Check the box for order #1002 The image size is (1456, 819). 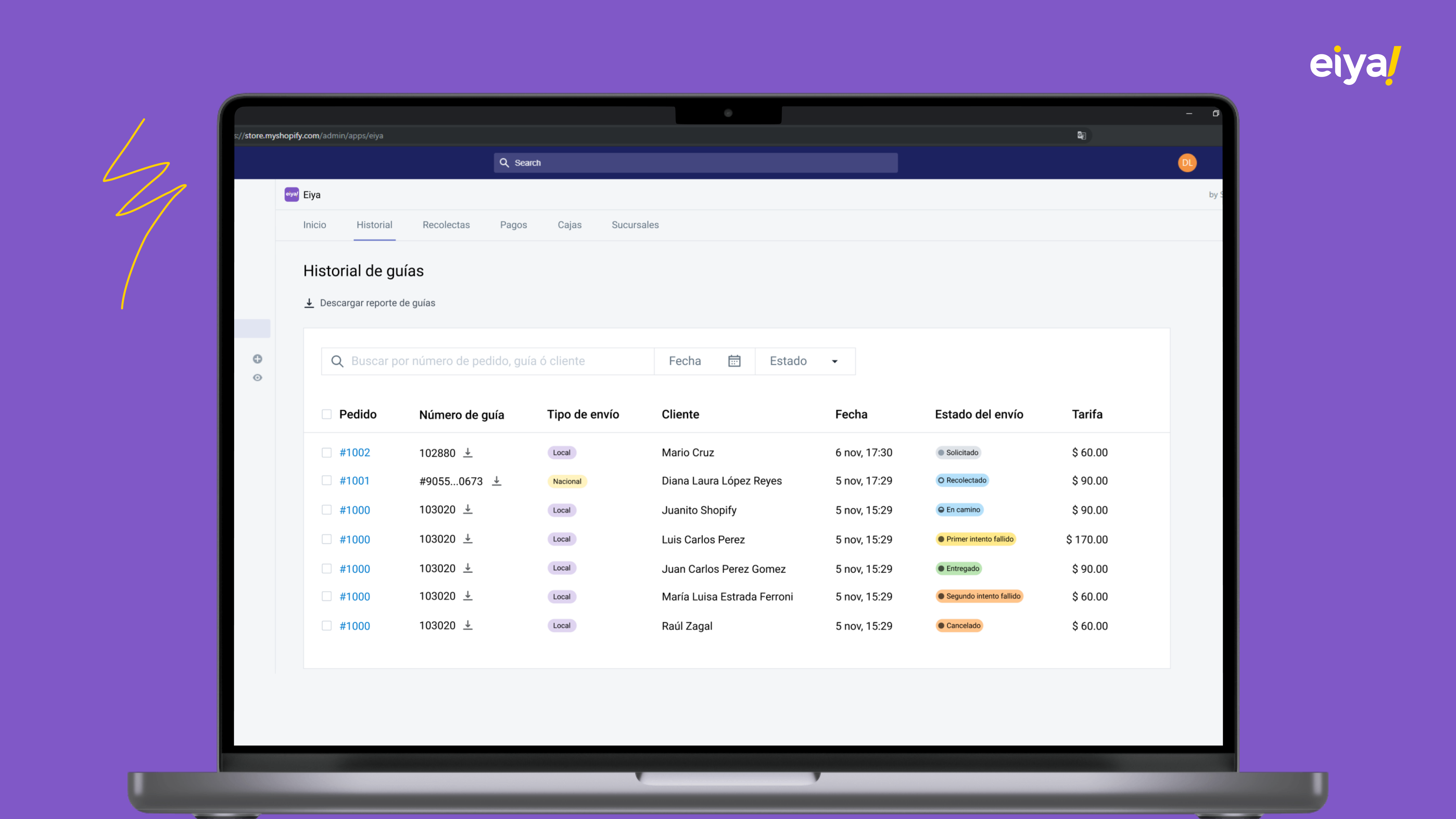327,453
